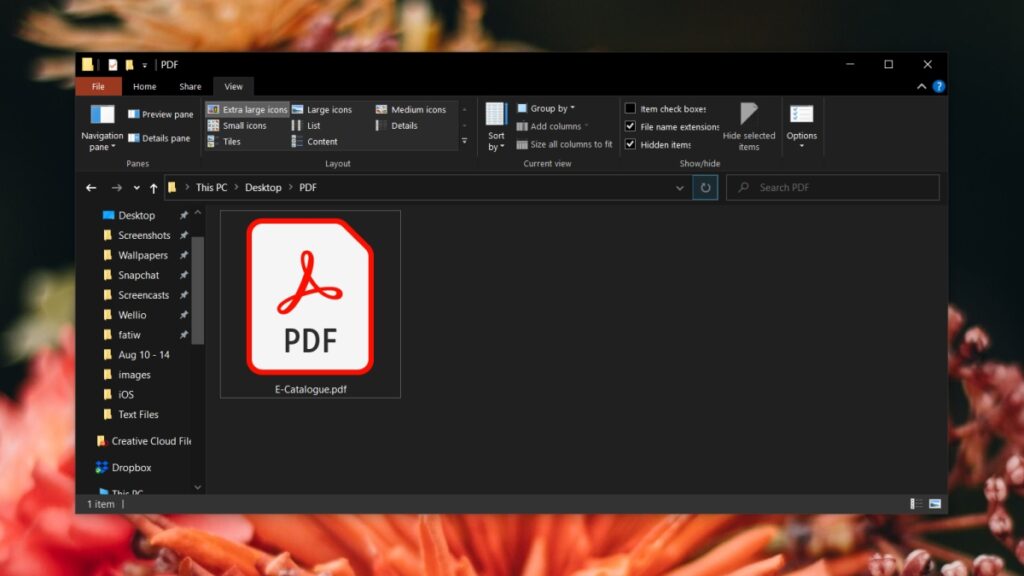Select Extra large icons view
The image size is (1024, 576).
pos(247,109)
